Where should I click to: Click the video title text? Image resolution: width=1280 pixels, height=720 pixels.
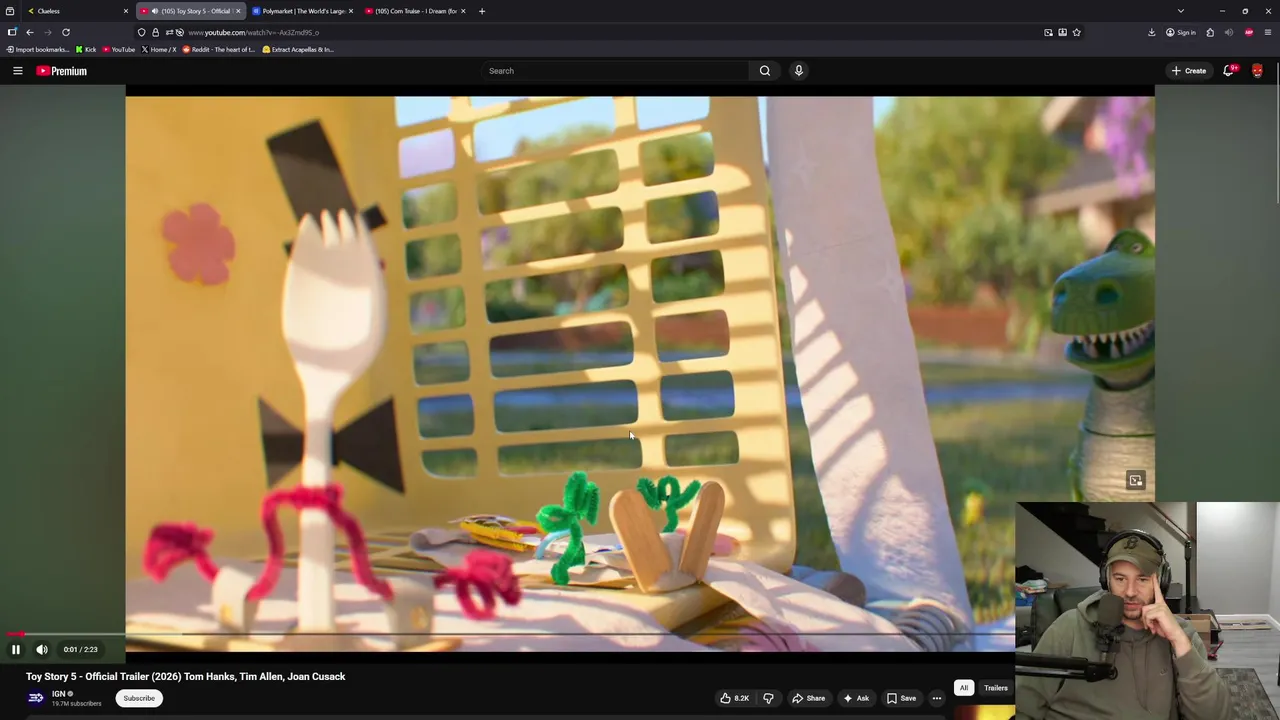(186, 677)
